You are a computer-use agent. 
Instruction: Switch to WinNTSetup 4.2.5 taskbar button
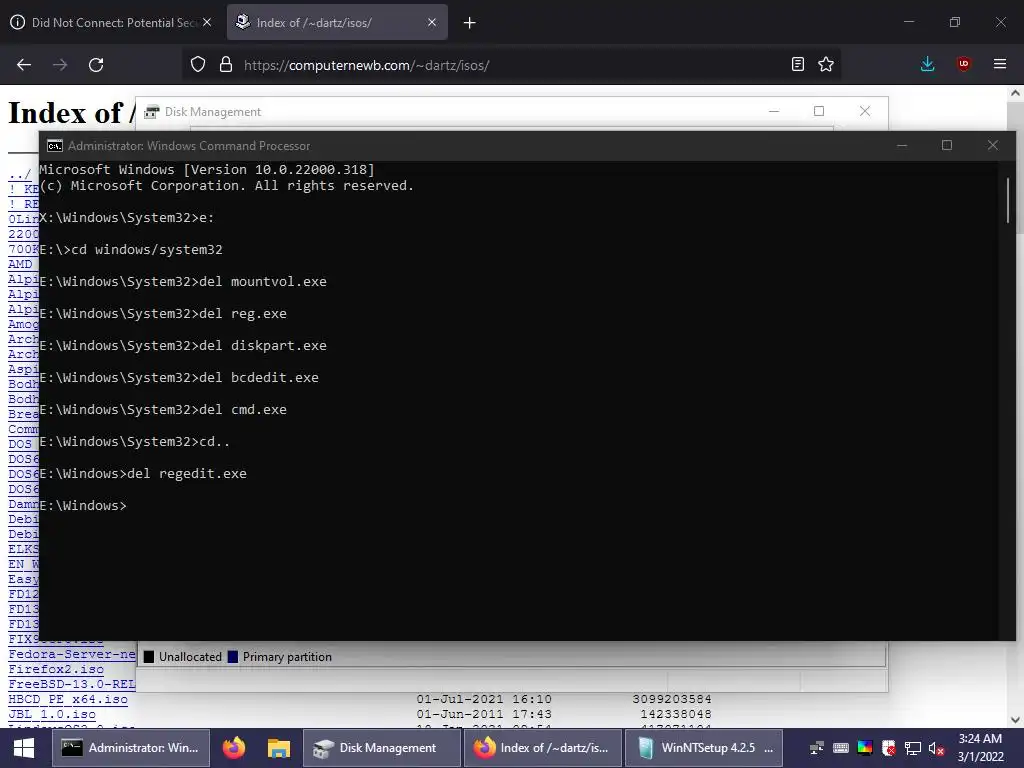(x=703, y=748)
